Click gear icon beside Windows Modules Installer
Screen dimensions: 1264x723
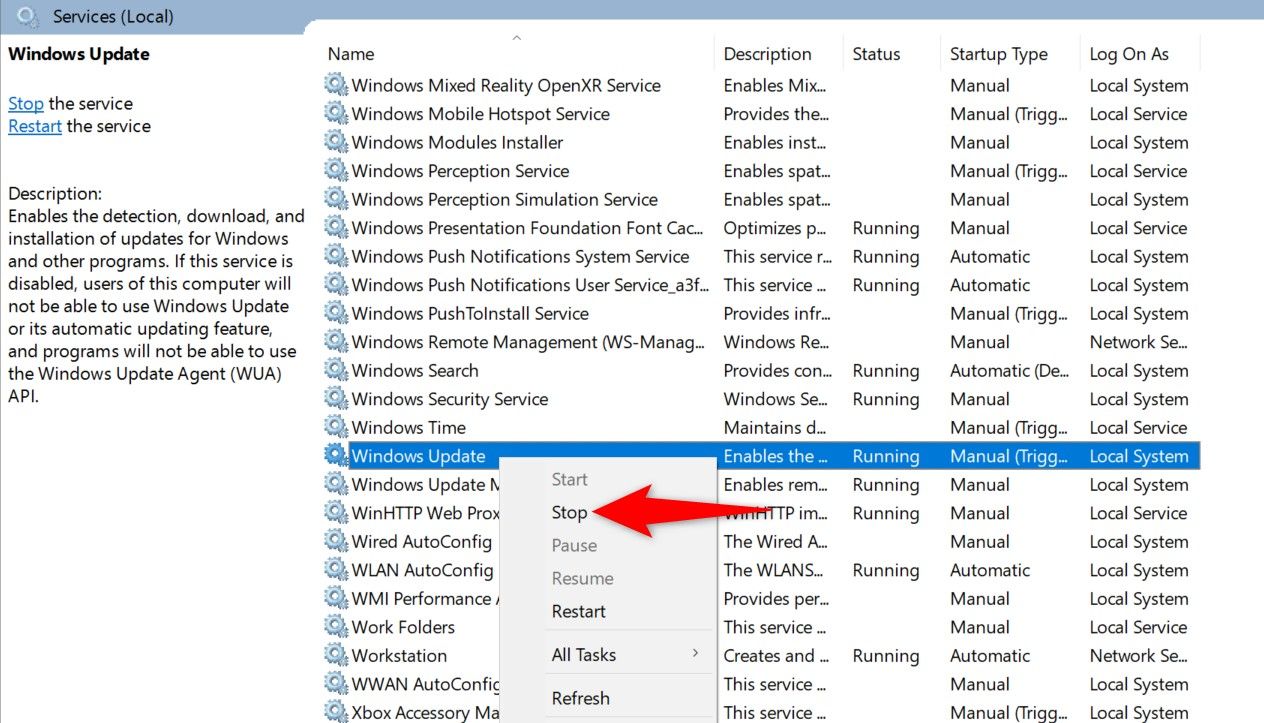pyautogui.click(x=336, y=142)
